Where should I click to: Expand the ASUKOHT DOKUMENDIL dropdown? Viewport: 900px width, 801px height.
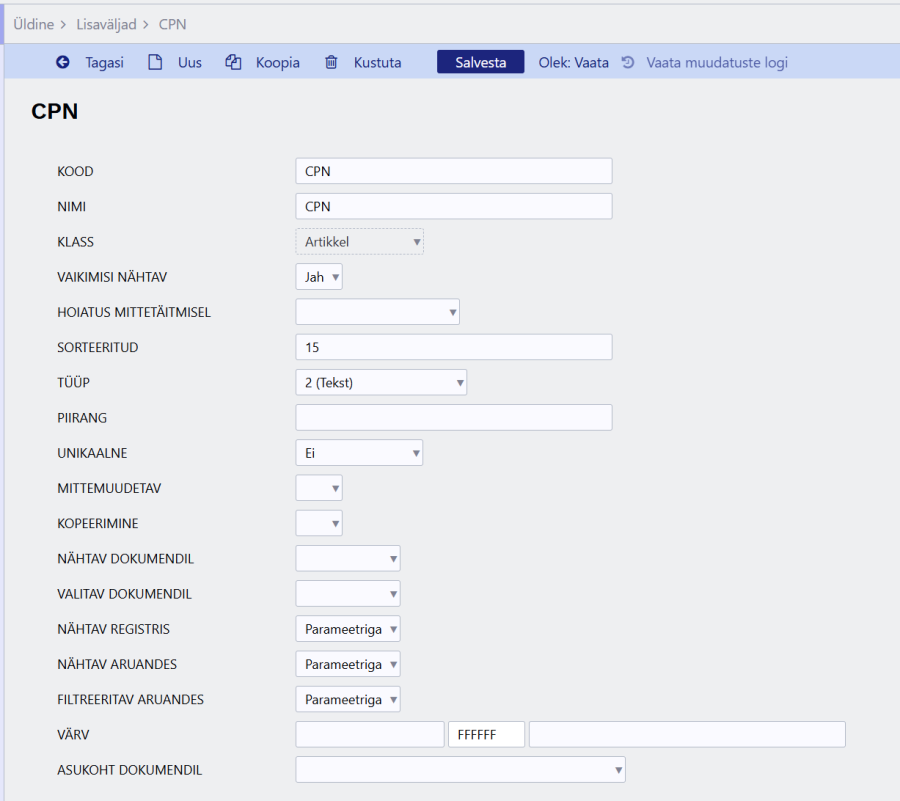pyautogui.click(x=460, y=769)
